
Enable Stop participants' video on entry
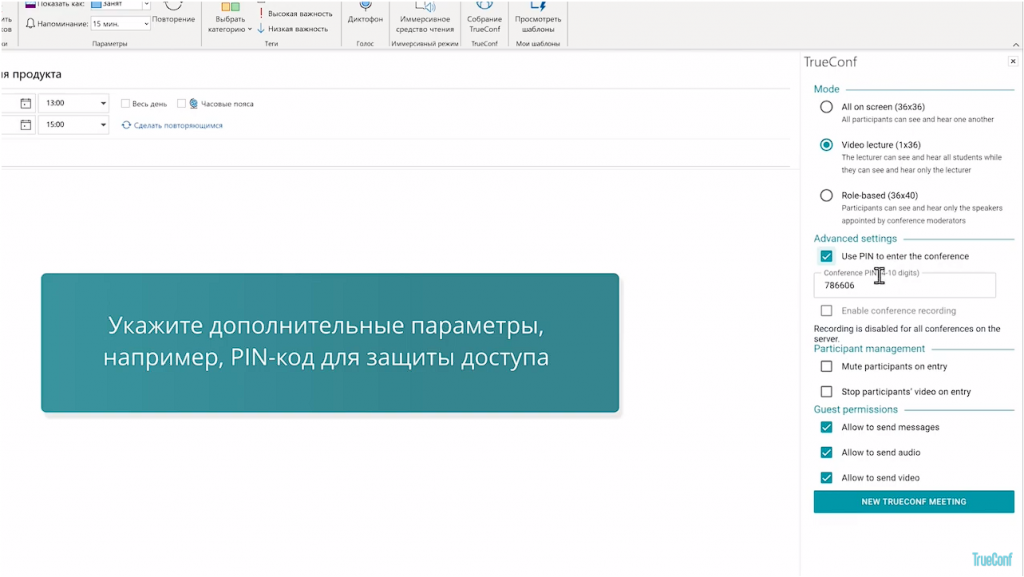click(x=826, y=392)
